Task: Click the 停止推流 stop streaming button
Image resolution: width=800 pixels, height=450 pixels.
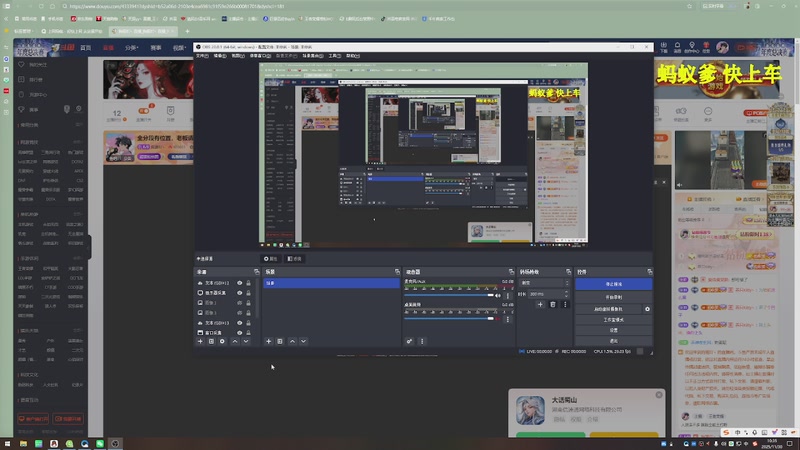Action: tap(612, 284)
